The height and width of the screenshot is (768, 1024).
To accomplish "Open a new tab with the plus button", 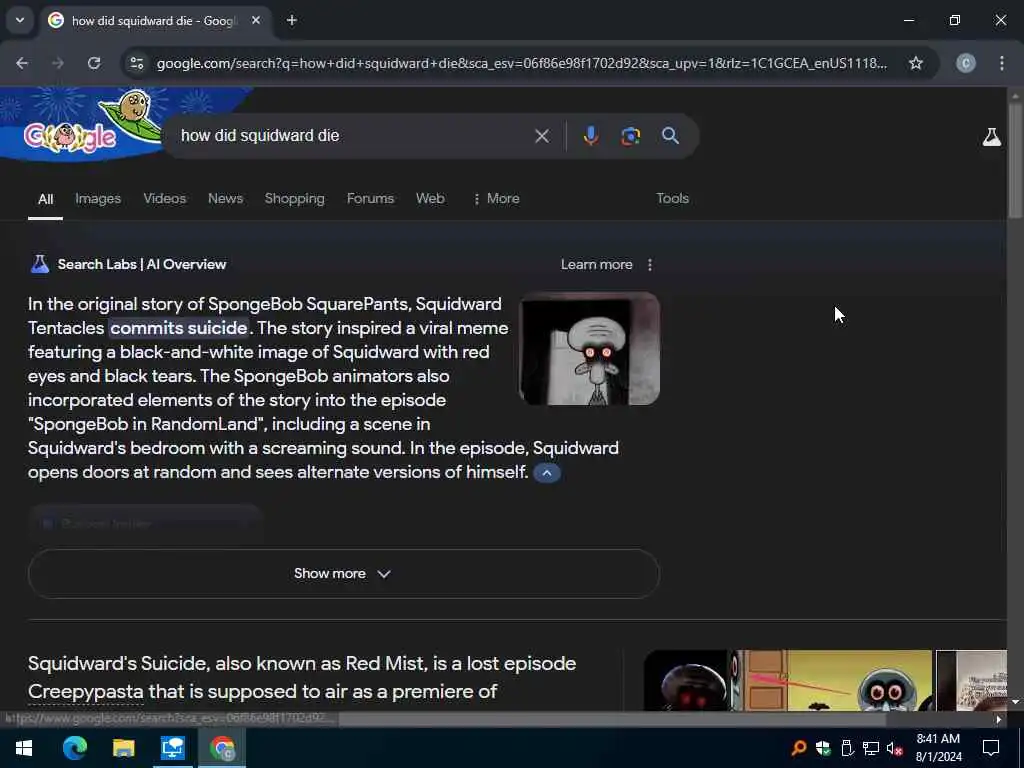I will coord(292,20).
